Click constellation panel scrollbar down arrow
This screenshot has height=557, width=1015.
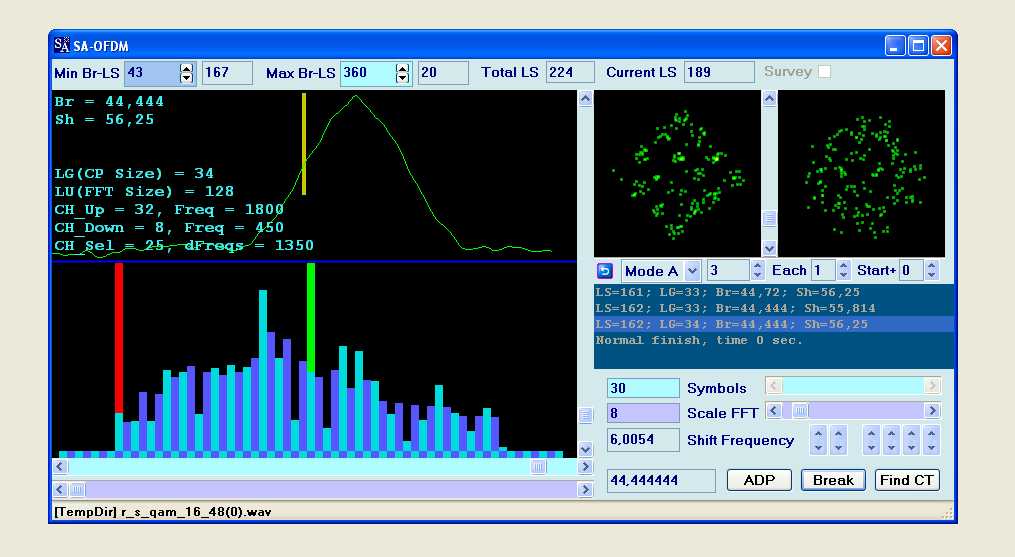point(769,248)
